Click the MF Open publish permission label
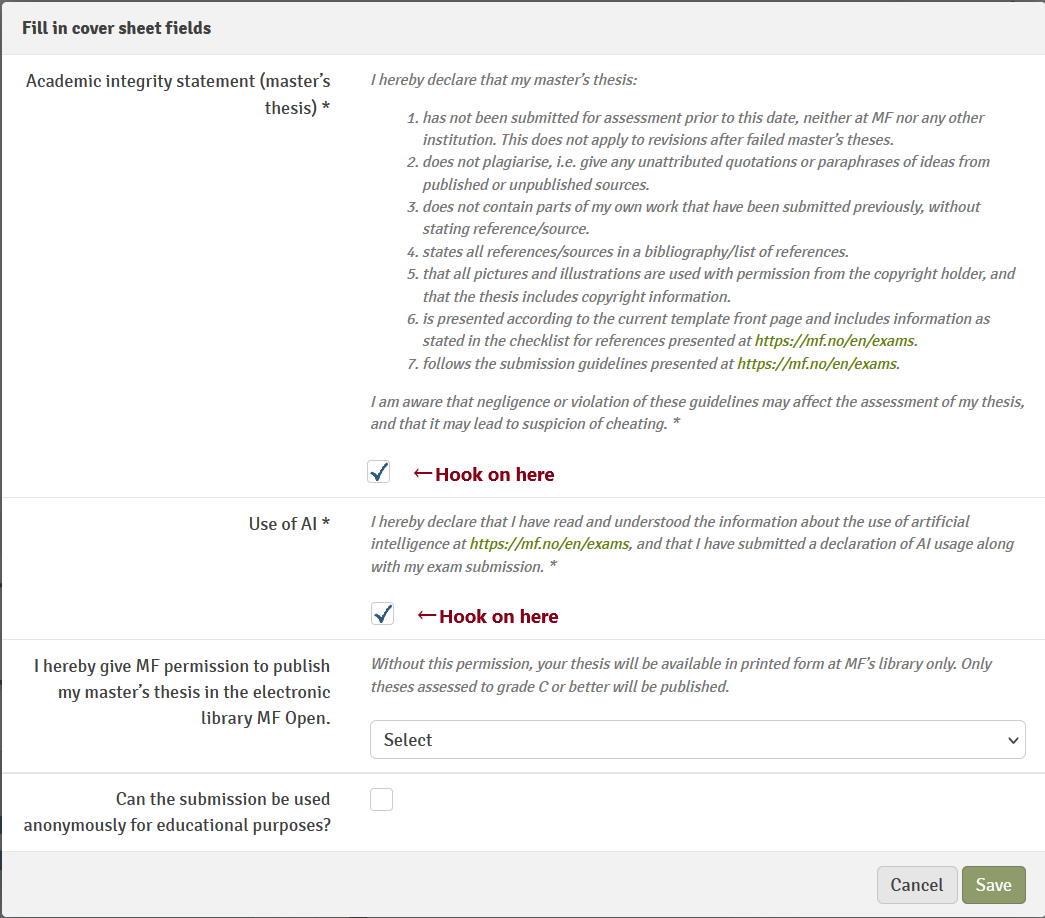 pyautogui.click(x=182, y=692)
